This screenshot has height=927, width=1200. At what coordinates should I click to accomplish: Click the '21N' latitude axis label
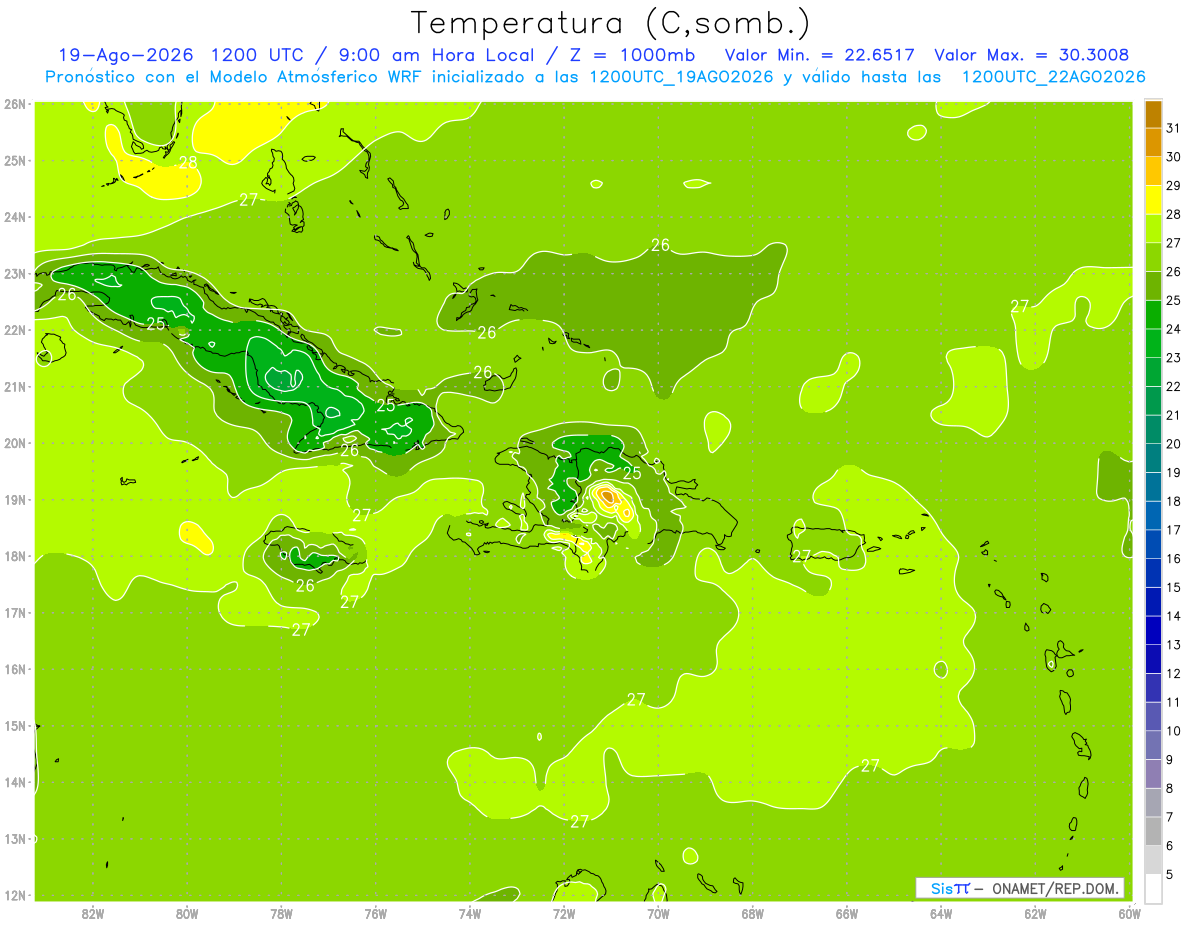coord(15,386)
